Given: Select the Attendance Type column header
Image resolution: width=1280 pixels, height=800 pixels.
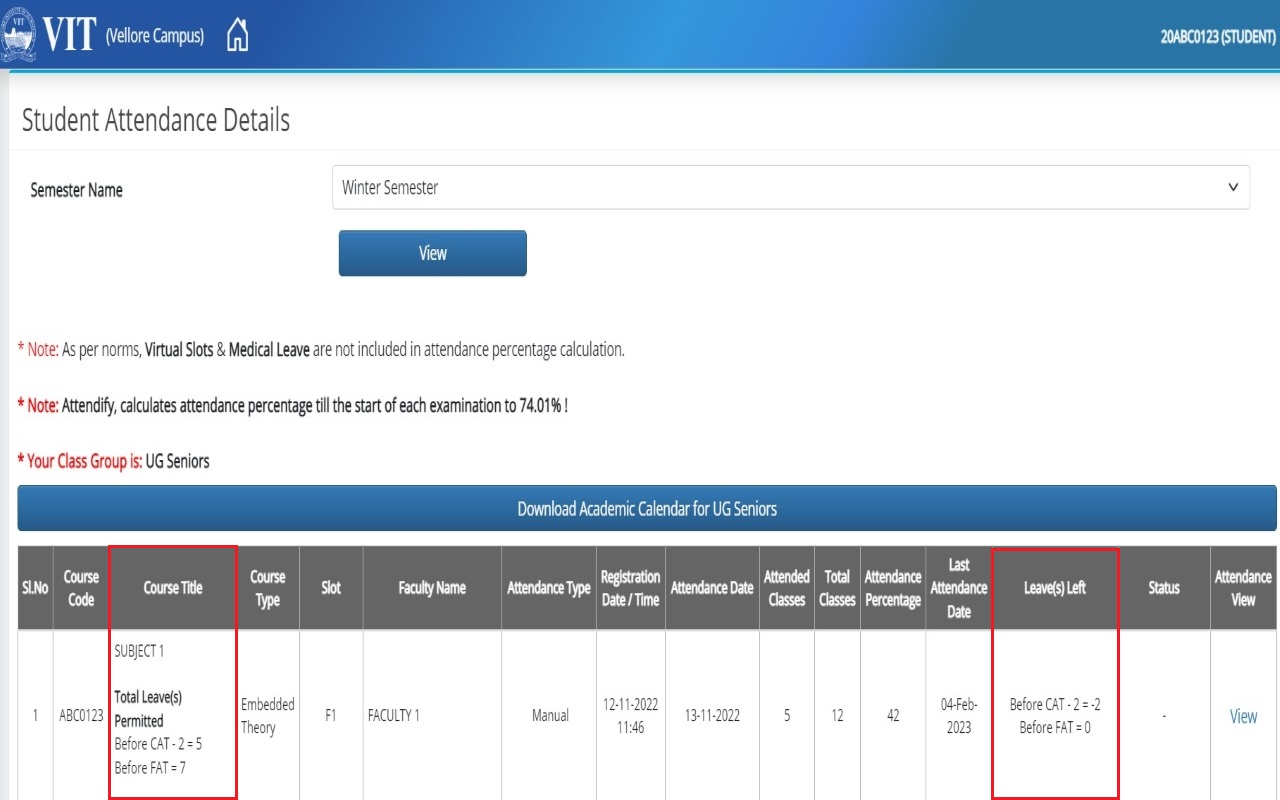Looking at the screenshot, I should 549,588.
